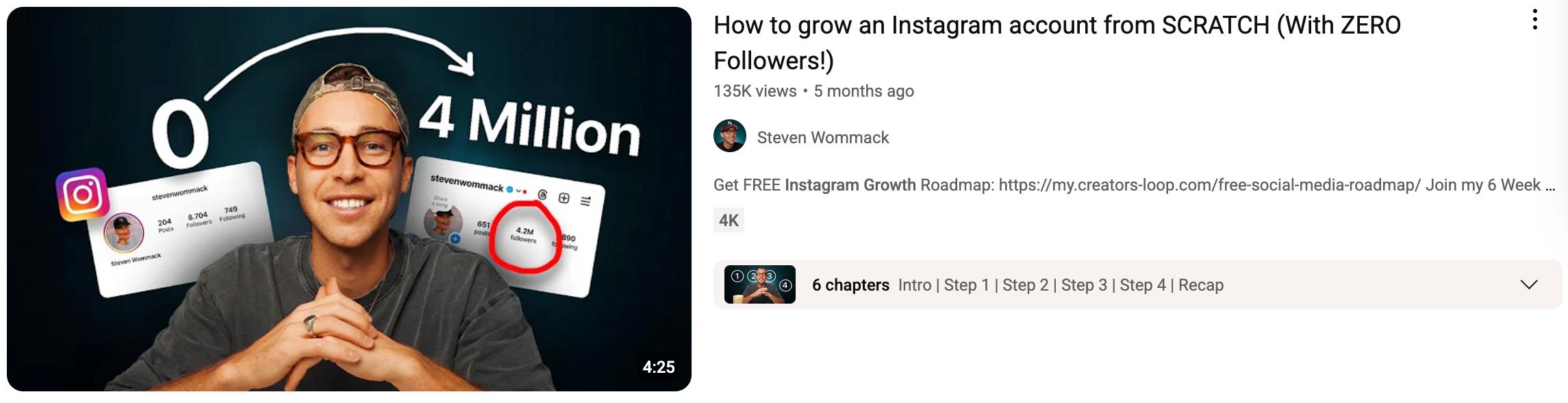Click Steven Wommack channel avatar

[x=730, y=136]
